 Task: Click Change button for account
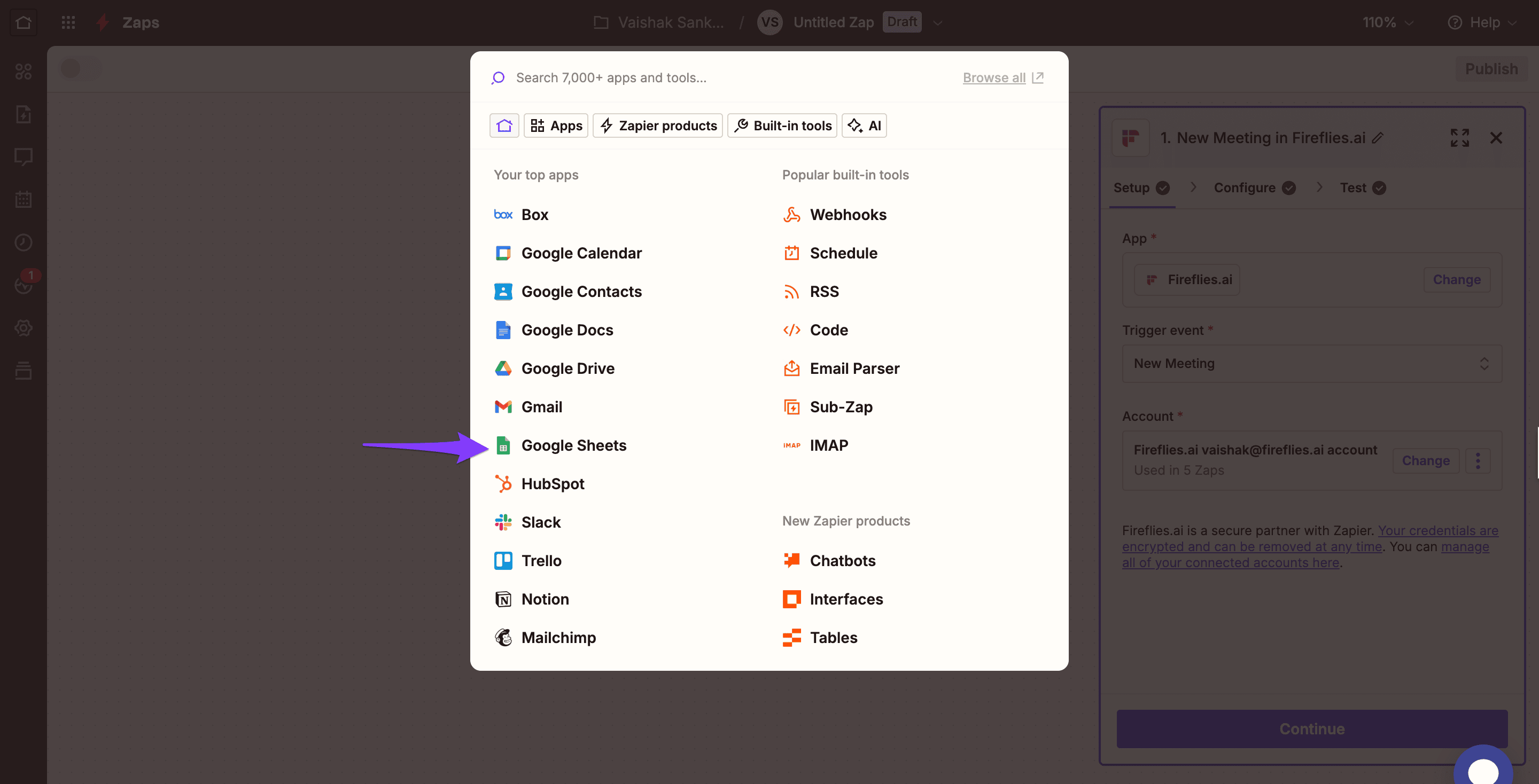1426,460
